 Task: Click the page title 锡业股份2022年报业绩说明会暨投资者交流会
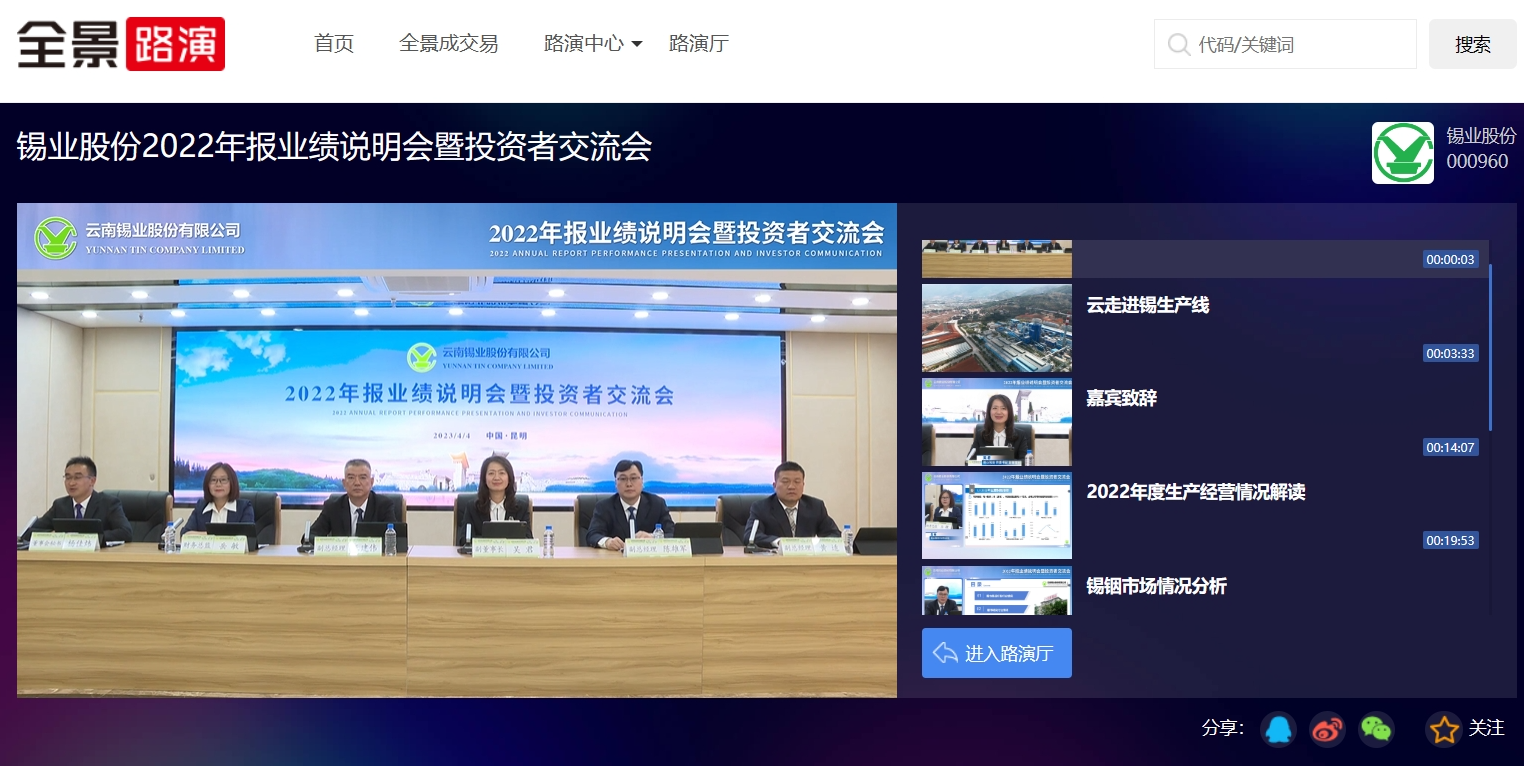point(334,147)
